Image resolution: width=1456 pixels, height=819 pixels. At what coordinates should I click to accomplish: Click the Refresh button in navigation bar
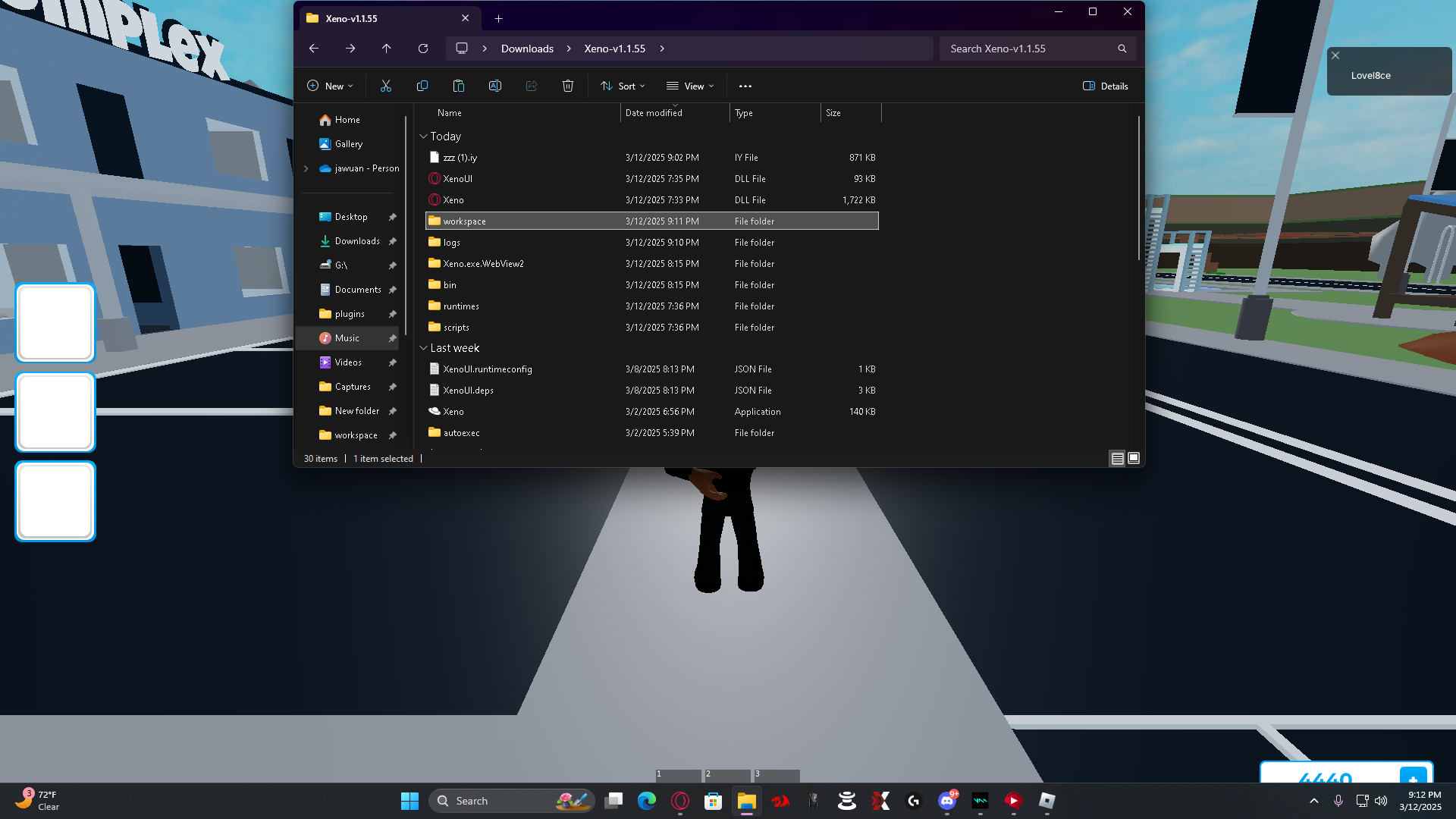click(423, 49)
